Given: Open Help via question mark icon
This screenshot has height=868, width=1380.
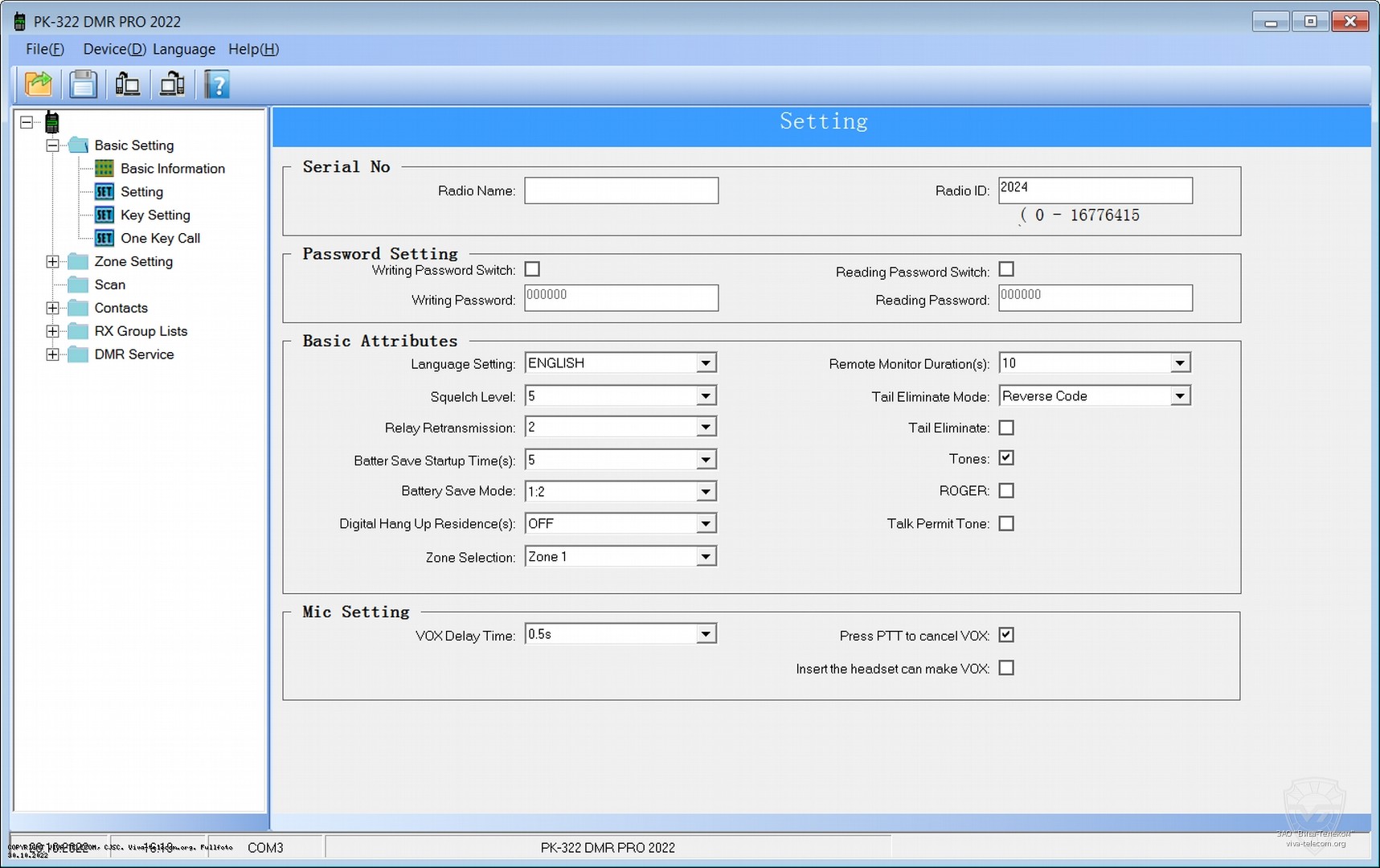Looking at the screenshot, I should pyautogui.click(x=217, y=84).
